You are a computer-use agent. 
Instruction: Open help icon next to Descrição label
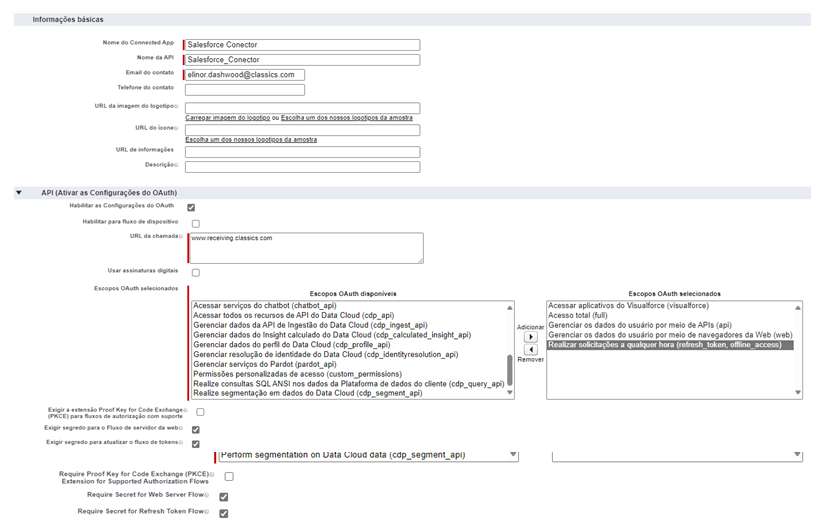pyautogui.click(x=176, y=165)
